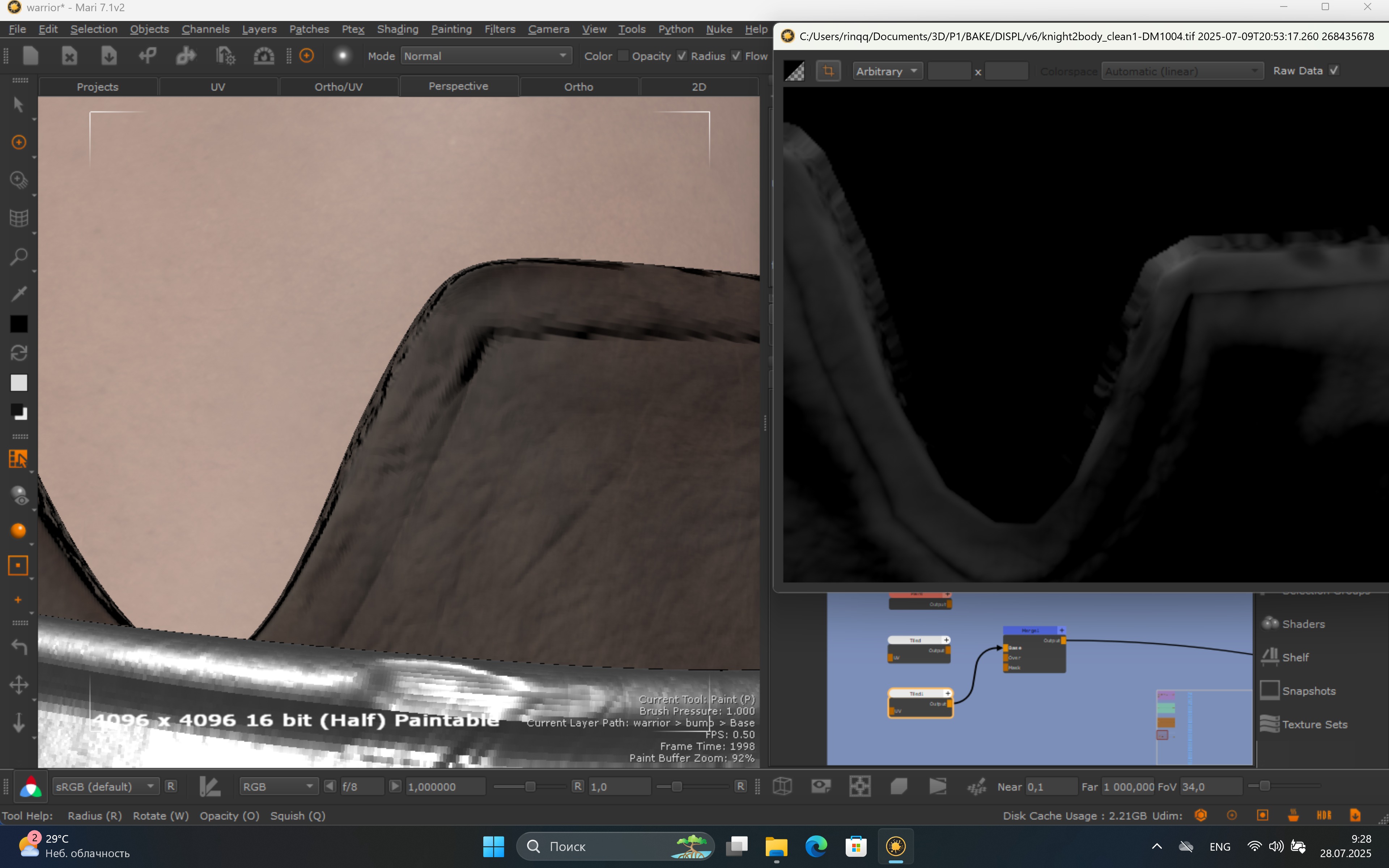
Task: Open the Shading menu
Action: (x=397, y=29)
